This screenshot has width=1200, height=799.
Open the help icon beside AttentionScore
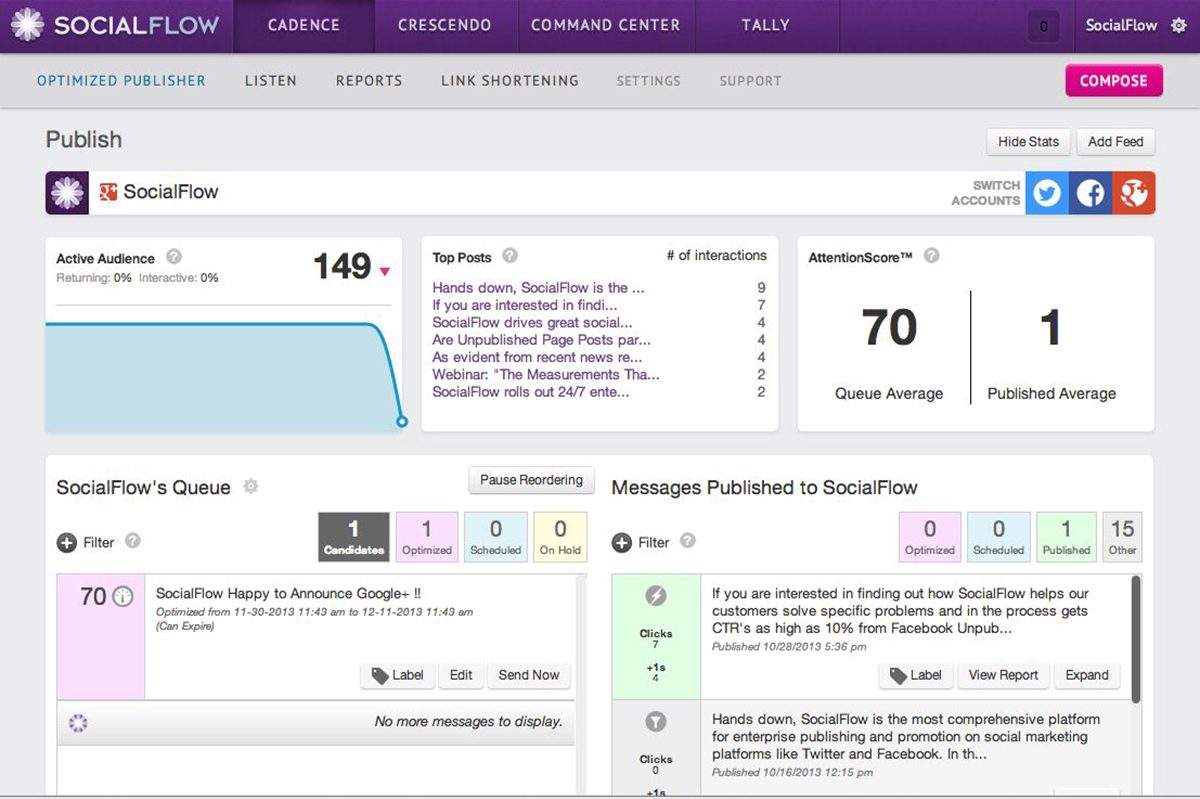pyautogui.click(x=931, y=256)
